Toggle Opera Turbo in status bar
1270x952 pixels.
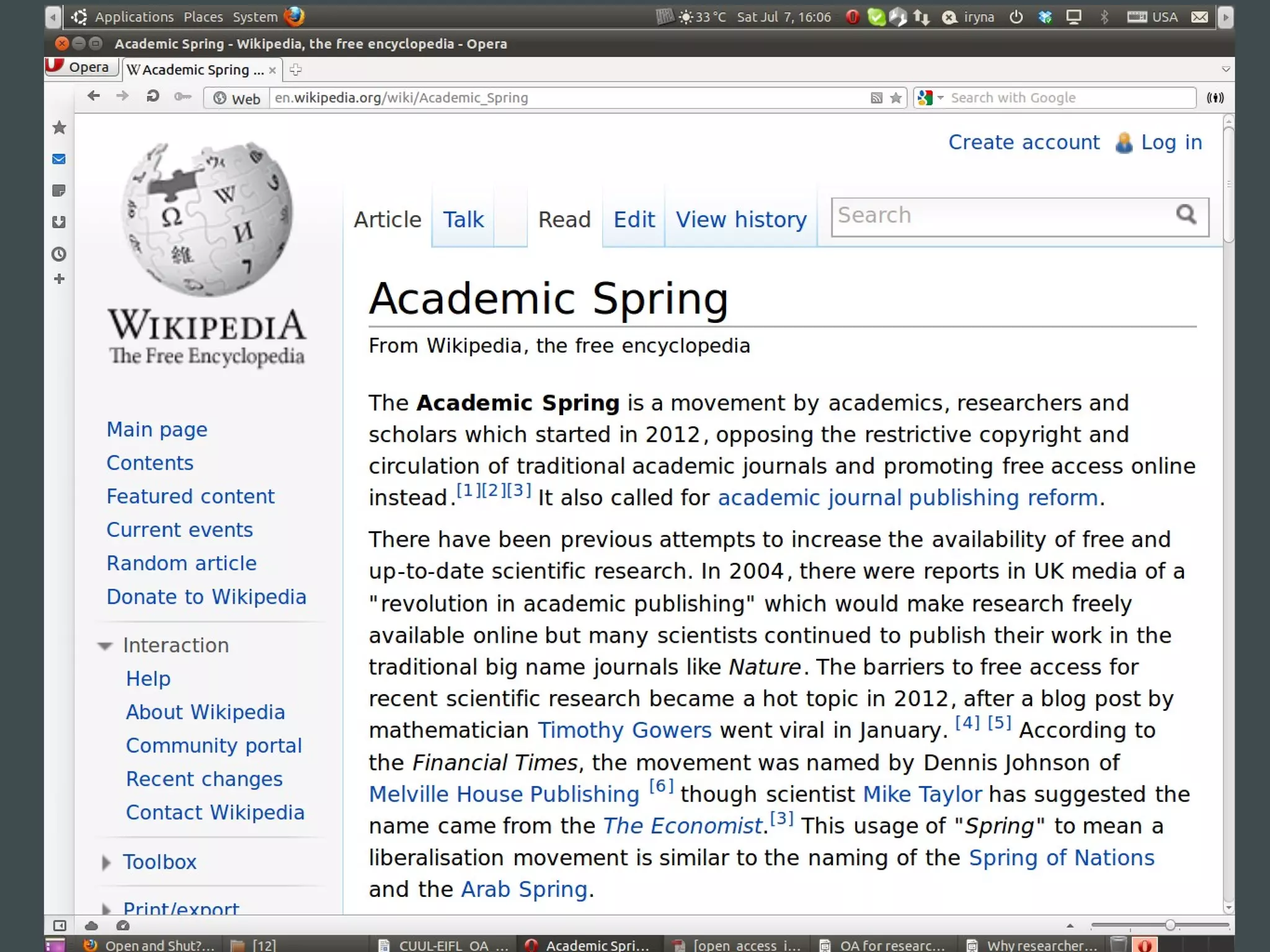123,925
